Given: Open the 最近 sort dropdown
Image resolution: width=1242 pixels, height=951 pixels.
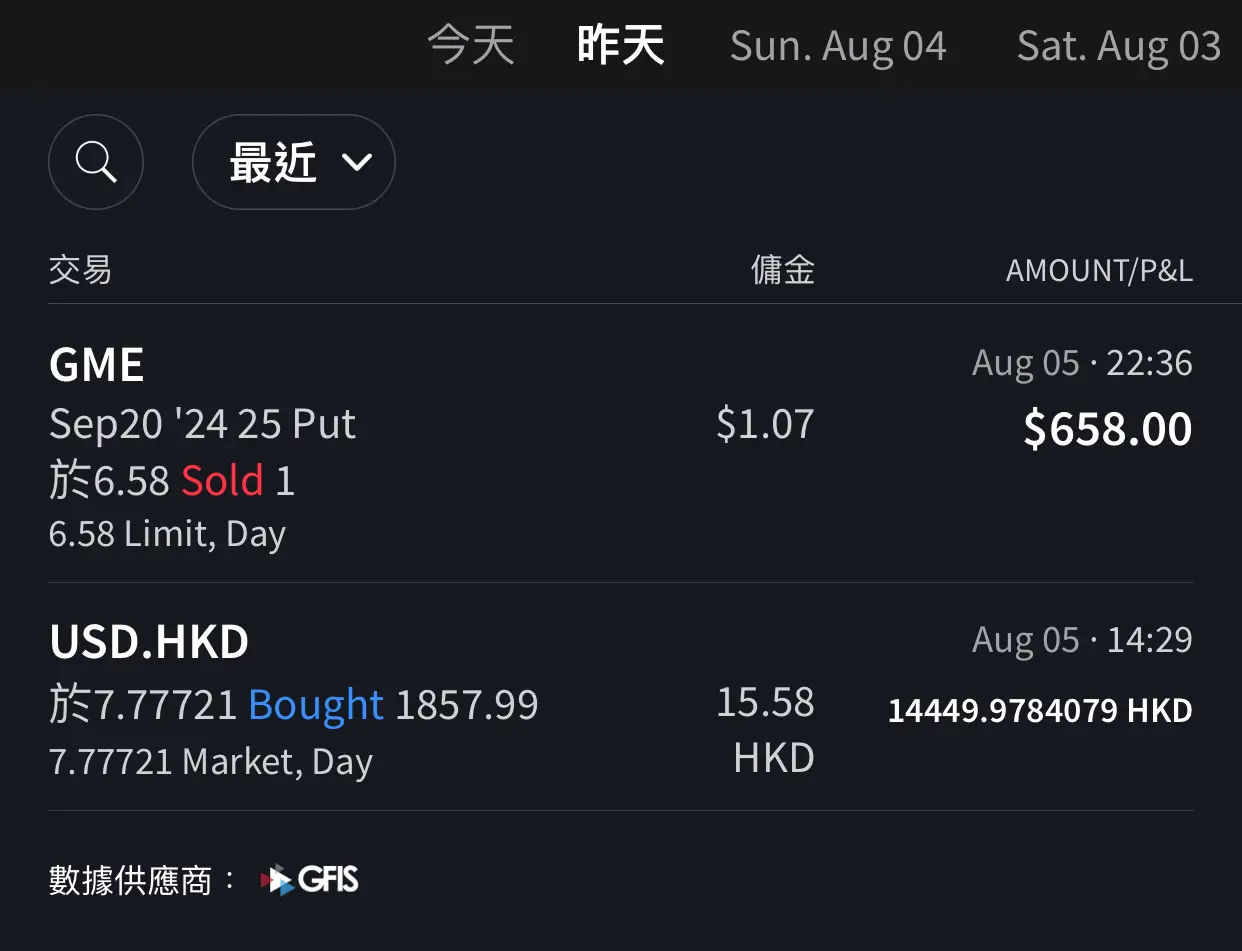Looking at the screenshot, I should (x=294, y=162).
